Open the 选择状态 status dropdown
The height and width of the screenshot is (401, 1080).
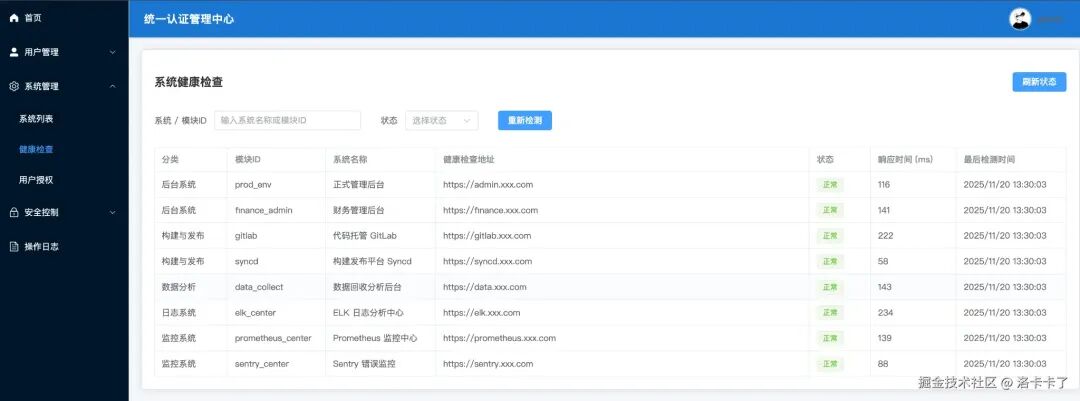[x=442, y=120]
